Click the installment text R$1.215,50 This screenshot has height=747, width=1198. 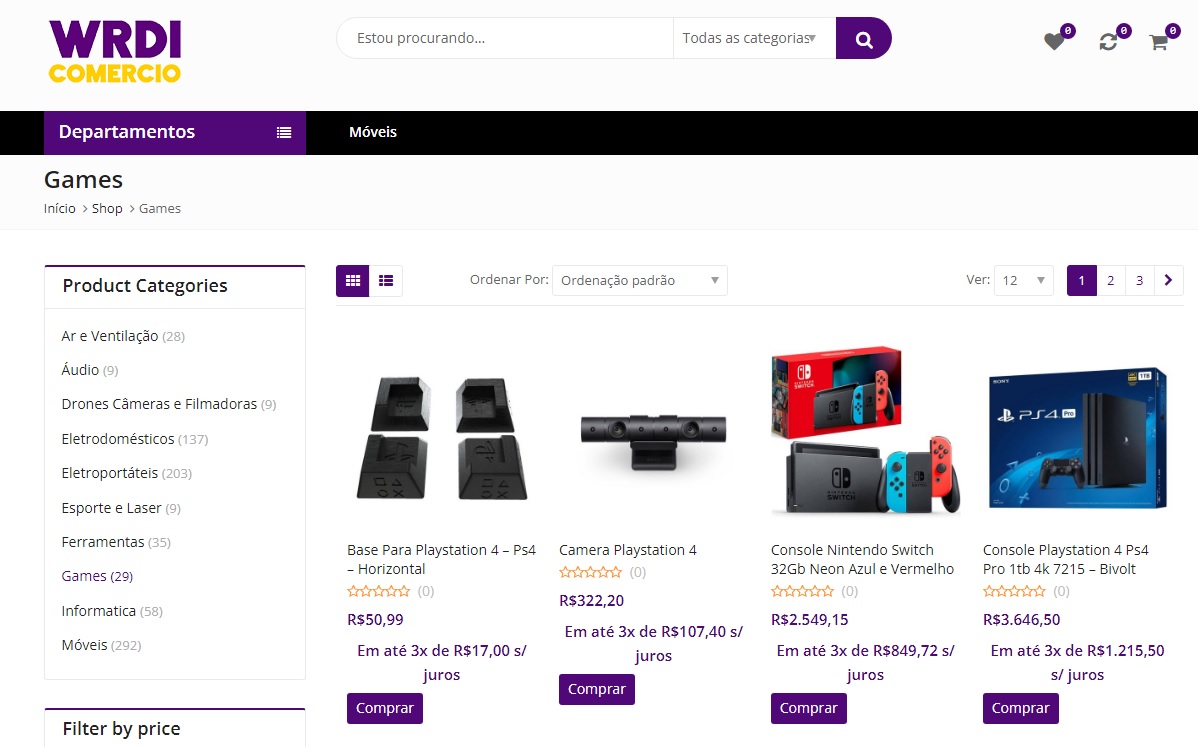[1077, 662]
